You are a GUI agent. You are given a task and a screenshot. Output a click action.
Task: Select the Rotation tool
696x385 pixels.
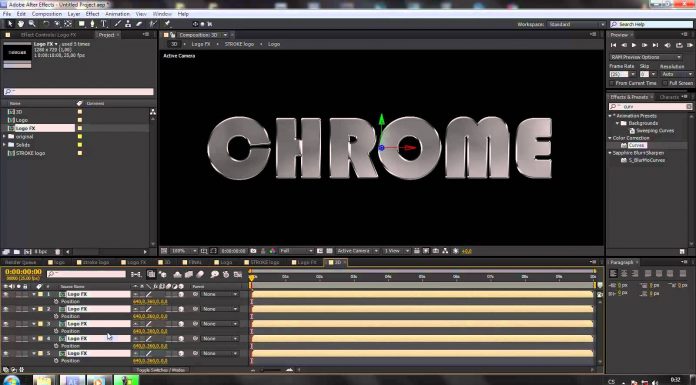(x=46, y=24)
